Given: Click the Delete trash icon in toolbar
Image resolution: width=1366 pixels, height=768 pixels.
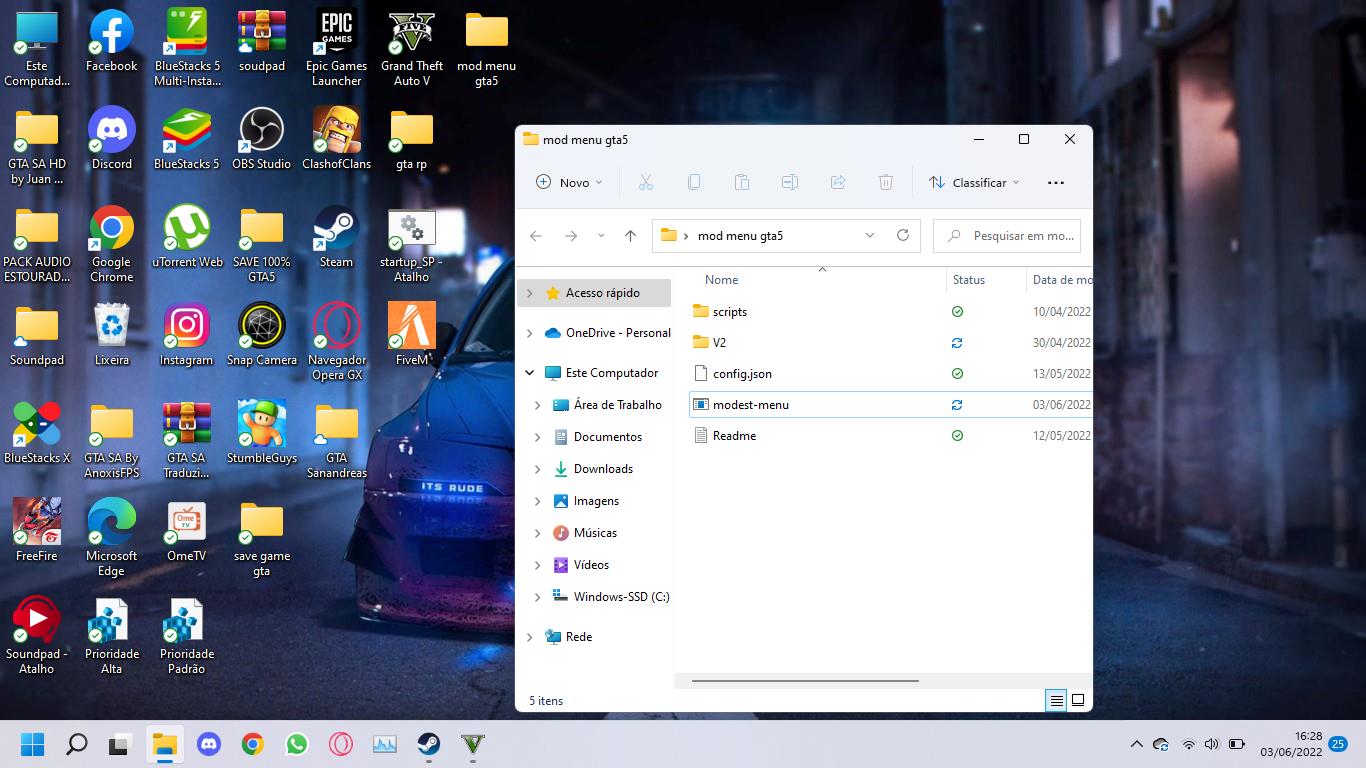Looking at the screenshot, I should (x=885, y=182).
